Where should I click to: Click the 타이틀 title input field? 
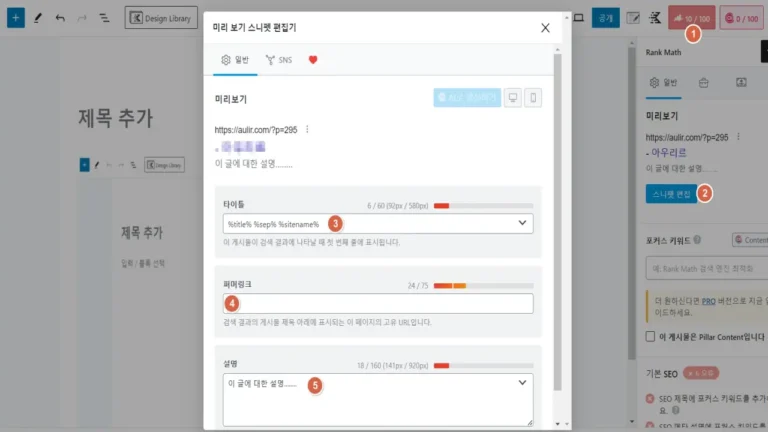pos(378,223)
